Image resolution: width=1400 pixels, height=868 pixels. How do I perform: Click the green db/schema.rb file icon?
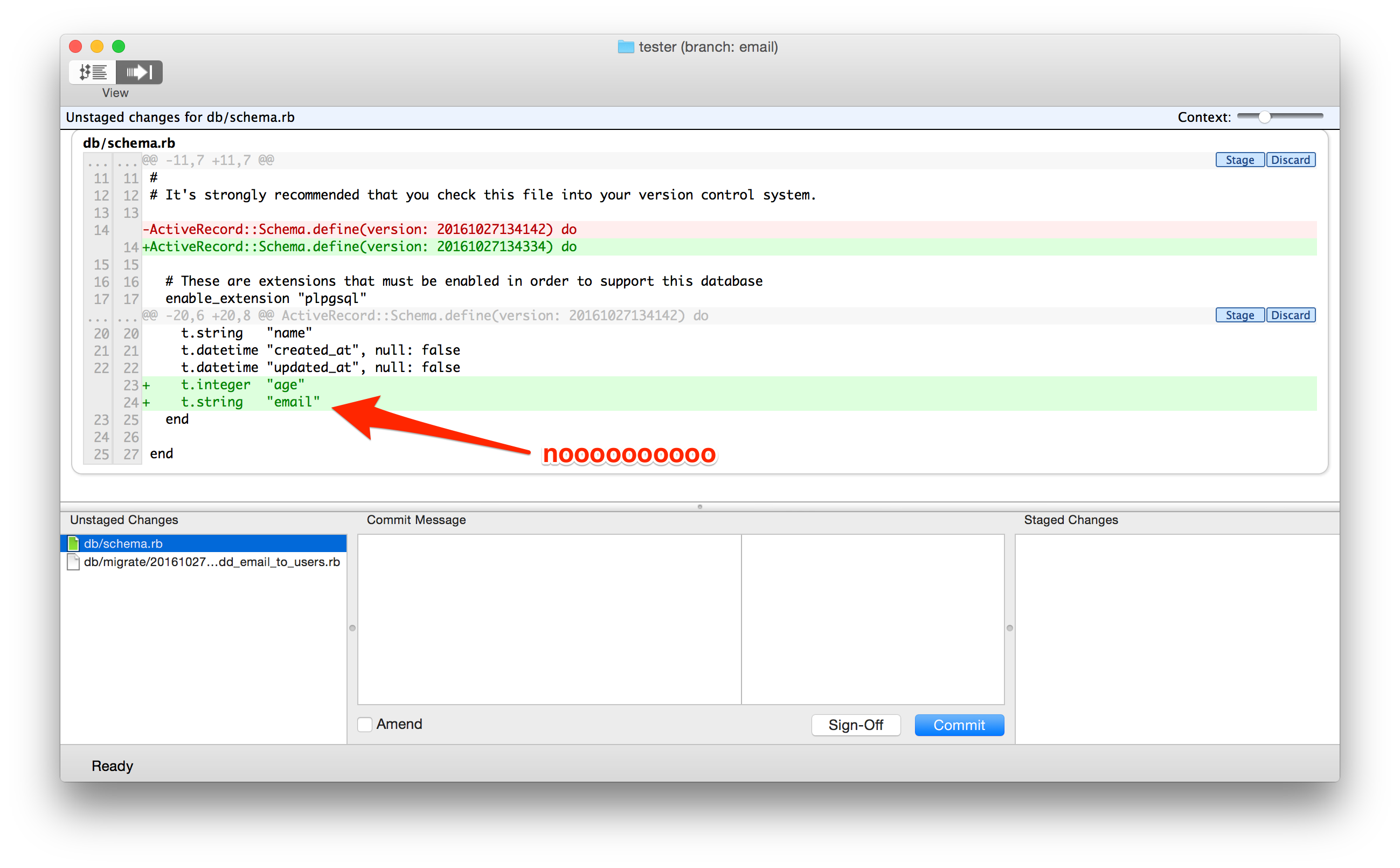(x=73, y=543)
